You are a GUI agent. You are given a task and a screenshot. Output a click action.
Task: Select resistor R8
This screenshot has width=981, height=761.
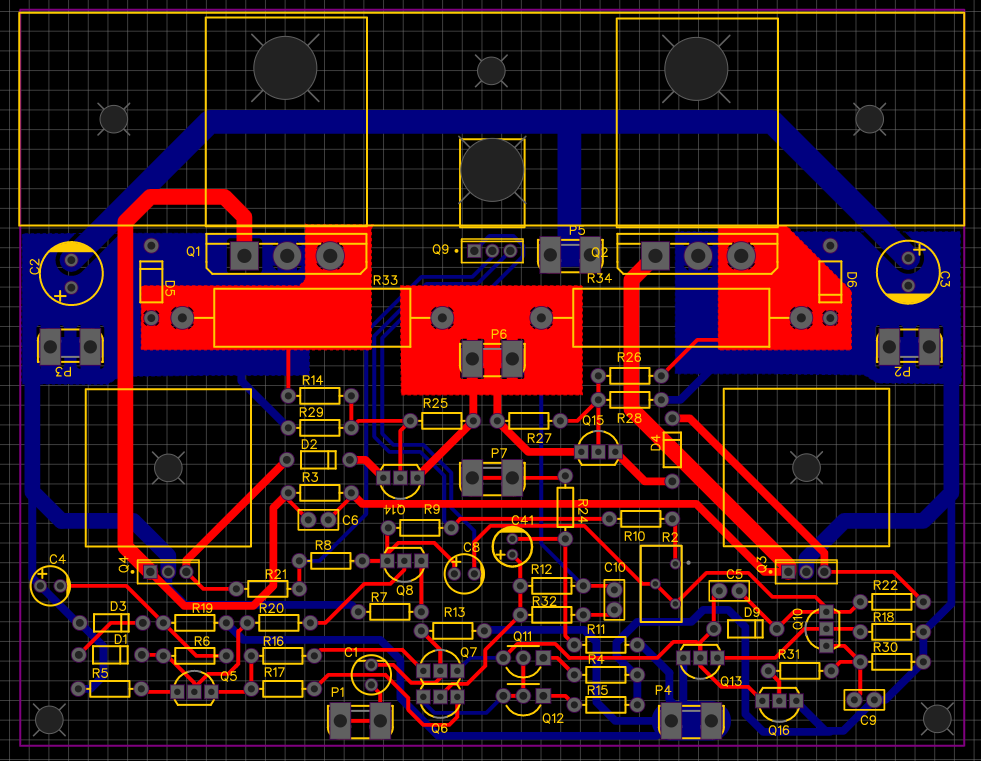[x=331, y=561]
